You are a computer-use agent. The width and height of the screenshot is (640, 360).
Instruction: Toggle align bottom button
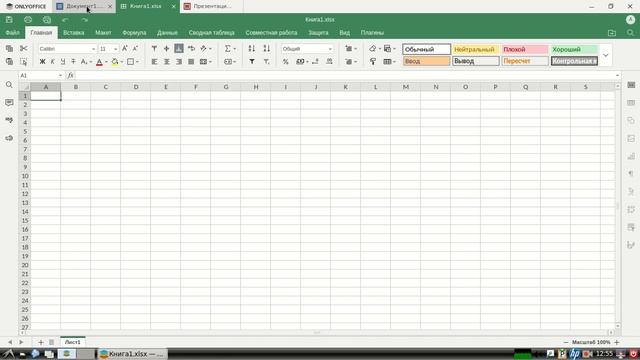click(179, 49)
